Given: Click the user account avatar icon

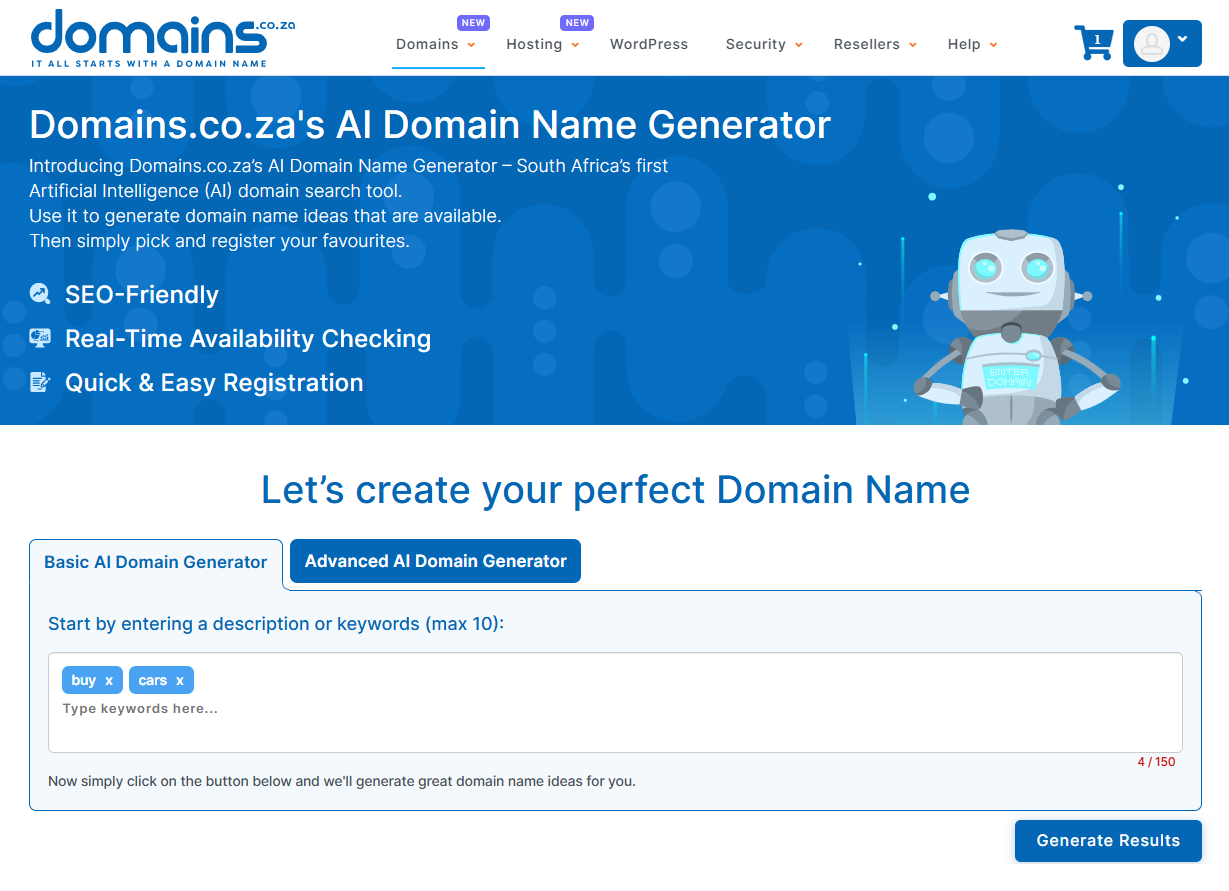Looking at the screenshot, I should pos(1152,43).
